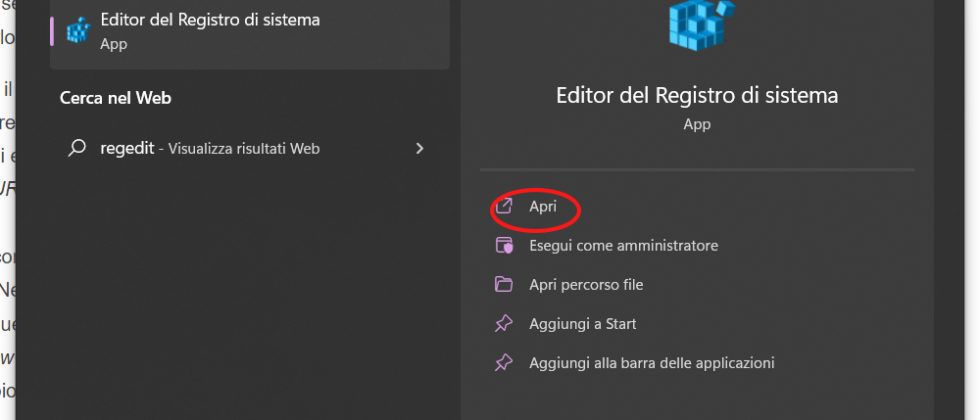Expand the regedit web result chevron
980x420 pixels.
pos(420,148)
